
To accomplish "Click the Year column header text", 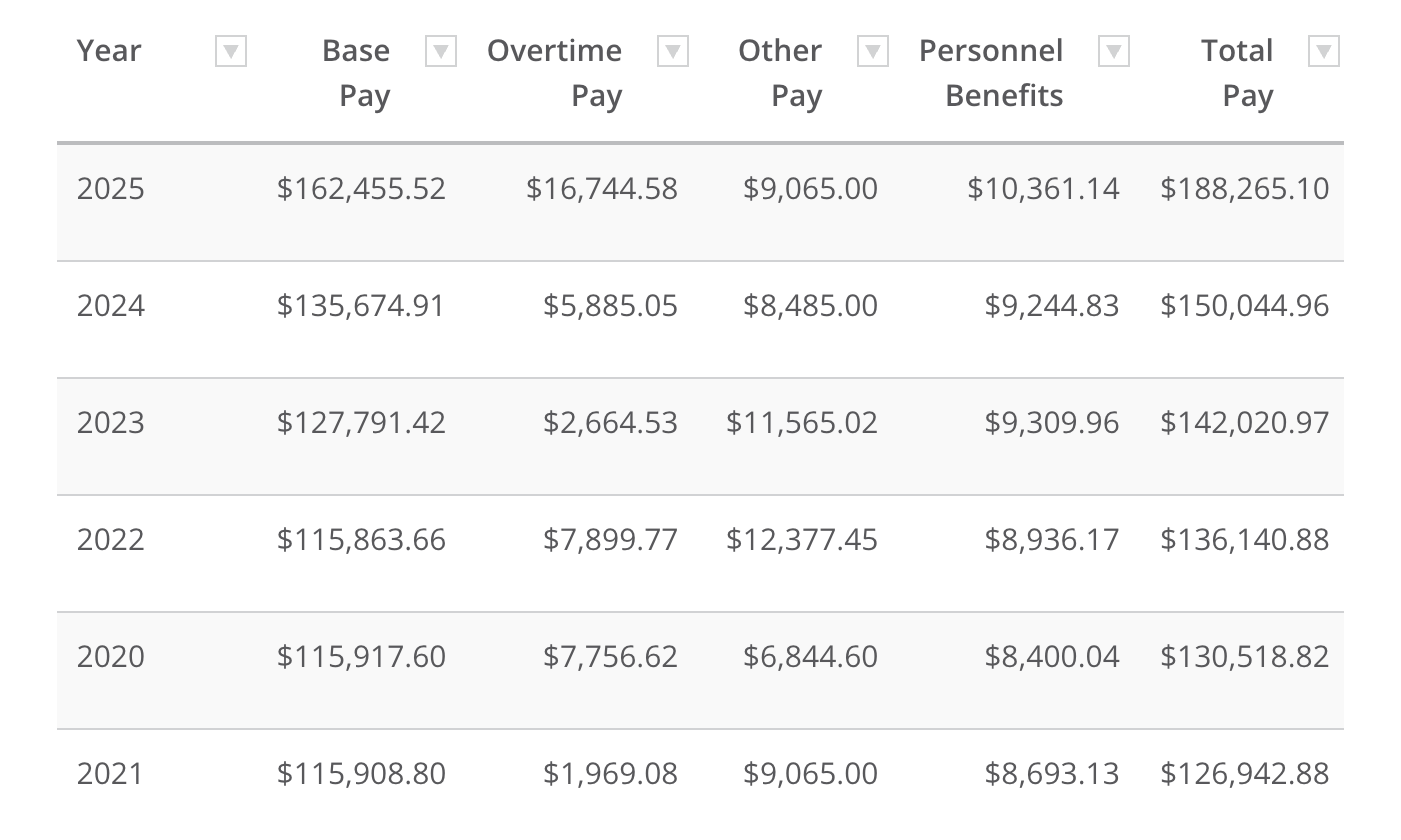I will click(109, 51).
